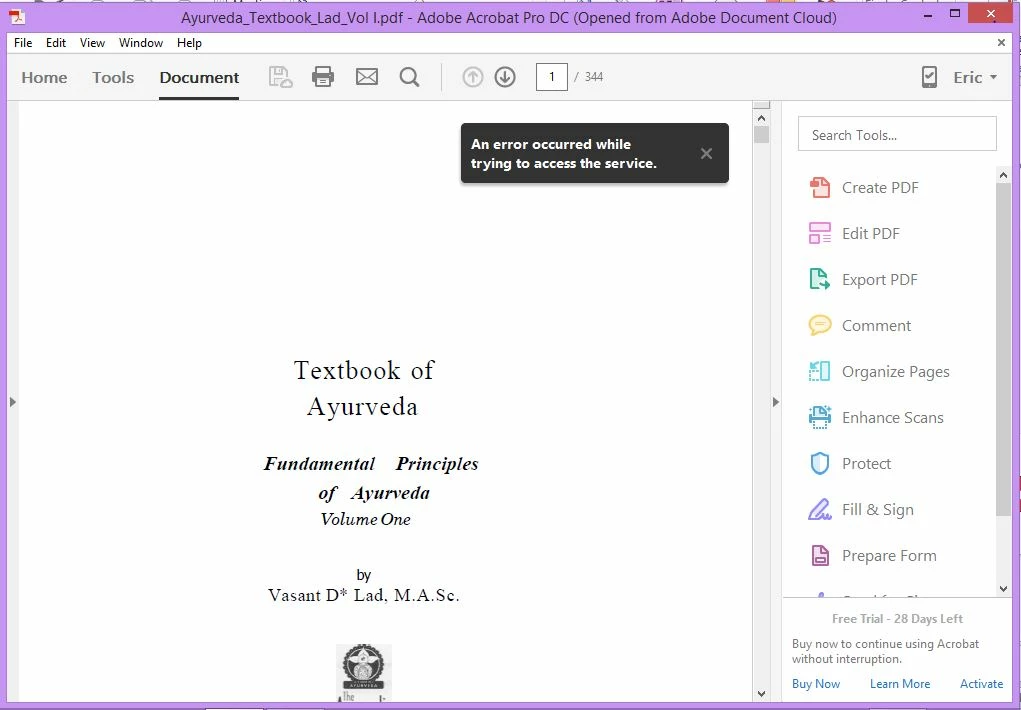Click the mobile link device icon
The width and height of the screenshot is (1021, 710).
pyautogui.click(x=930, y=77)
